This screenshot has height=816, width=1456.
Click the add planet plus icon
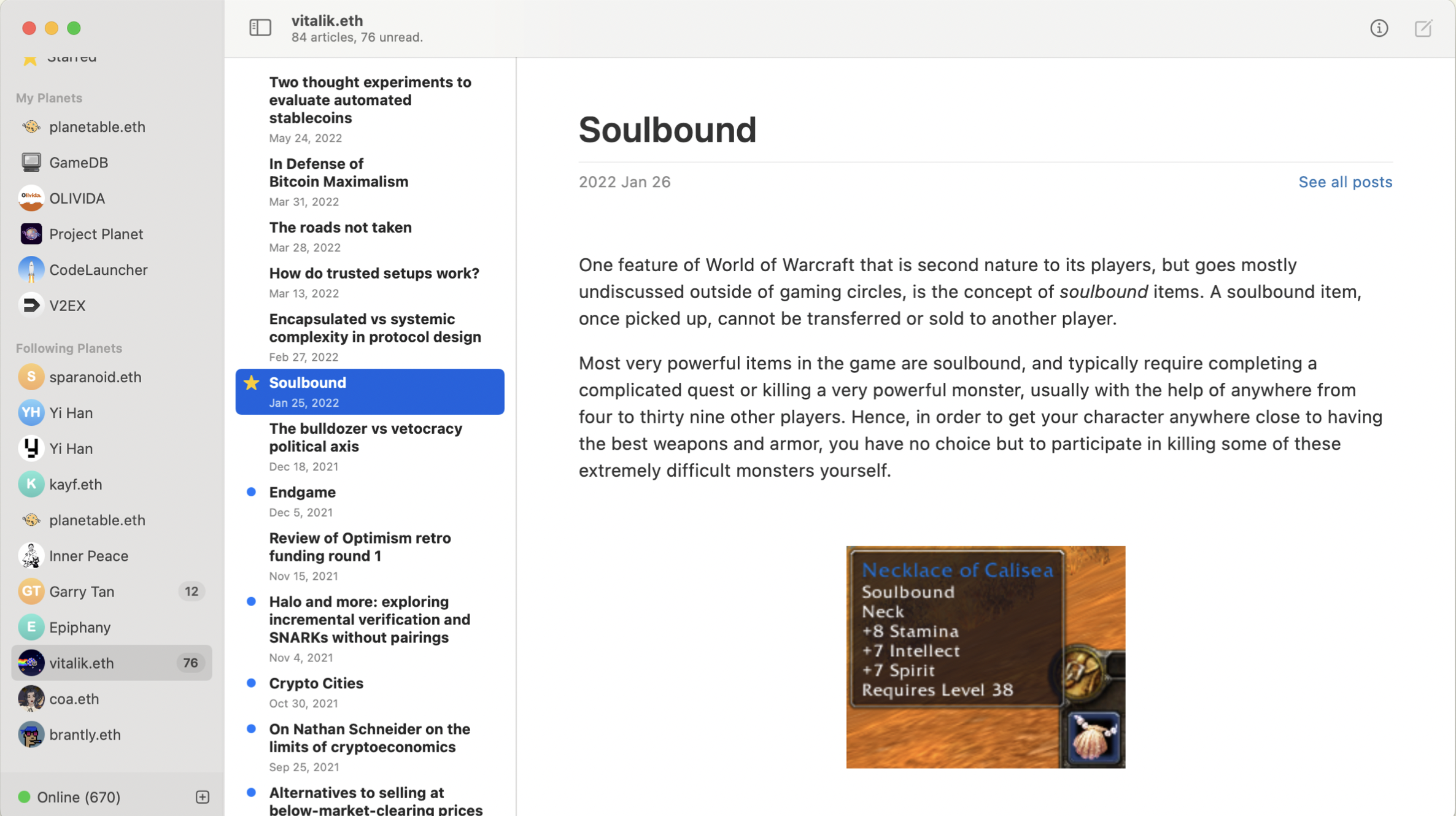pyautogui.click(x=203, y=796)
